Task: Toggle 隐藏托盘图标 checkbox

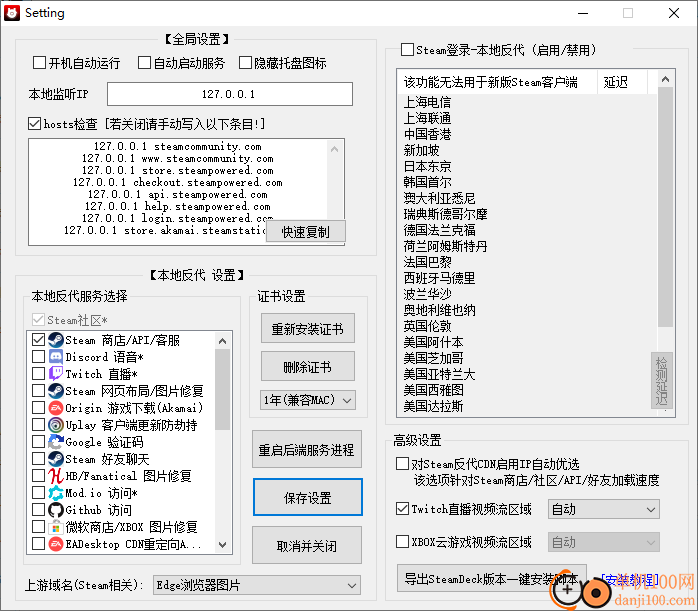Action: pyautogui.click(x=245, y=63)
